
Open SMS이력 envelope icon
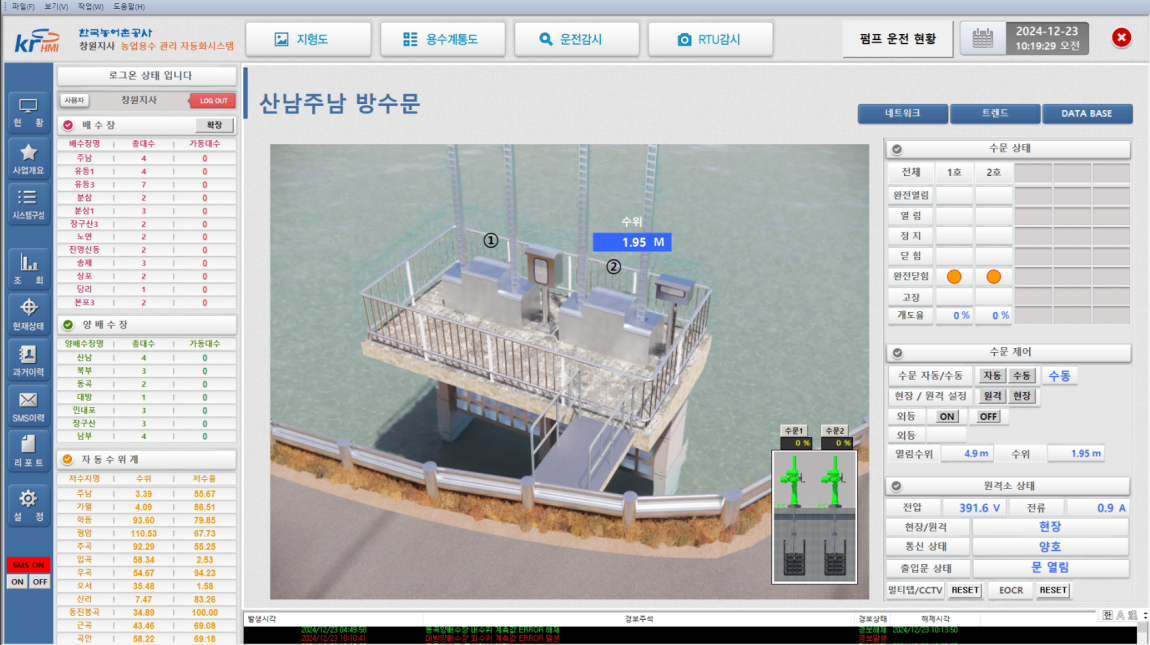click(28, 406)
